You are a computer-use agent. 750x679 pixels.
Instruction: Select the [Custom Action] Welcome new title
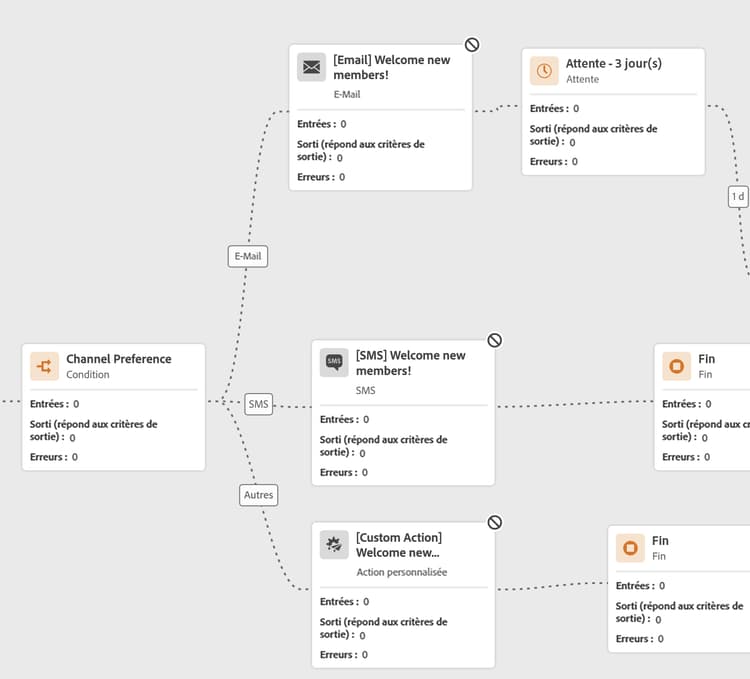398,545
